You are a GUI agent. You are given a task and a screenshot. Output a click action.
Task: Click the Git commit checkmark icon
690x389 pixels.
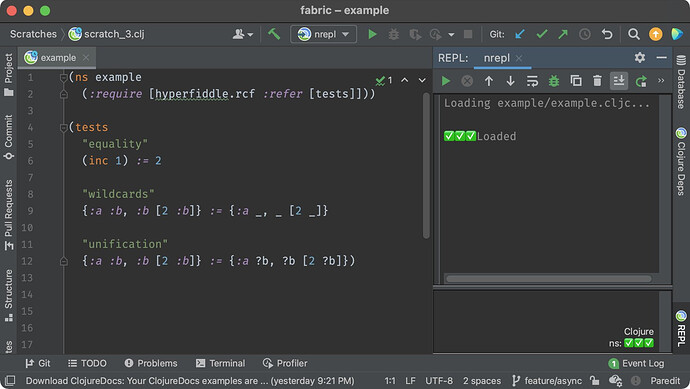coord(542,34)
